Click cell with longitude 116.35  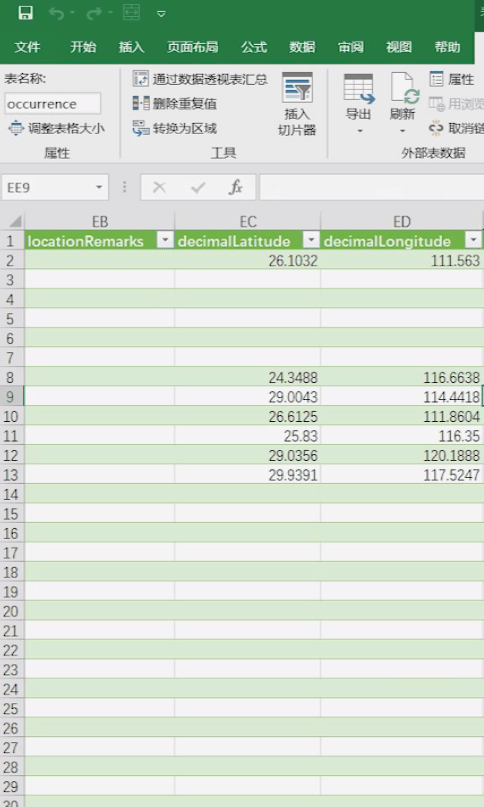[x=402, y=436]
